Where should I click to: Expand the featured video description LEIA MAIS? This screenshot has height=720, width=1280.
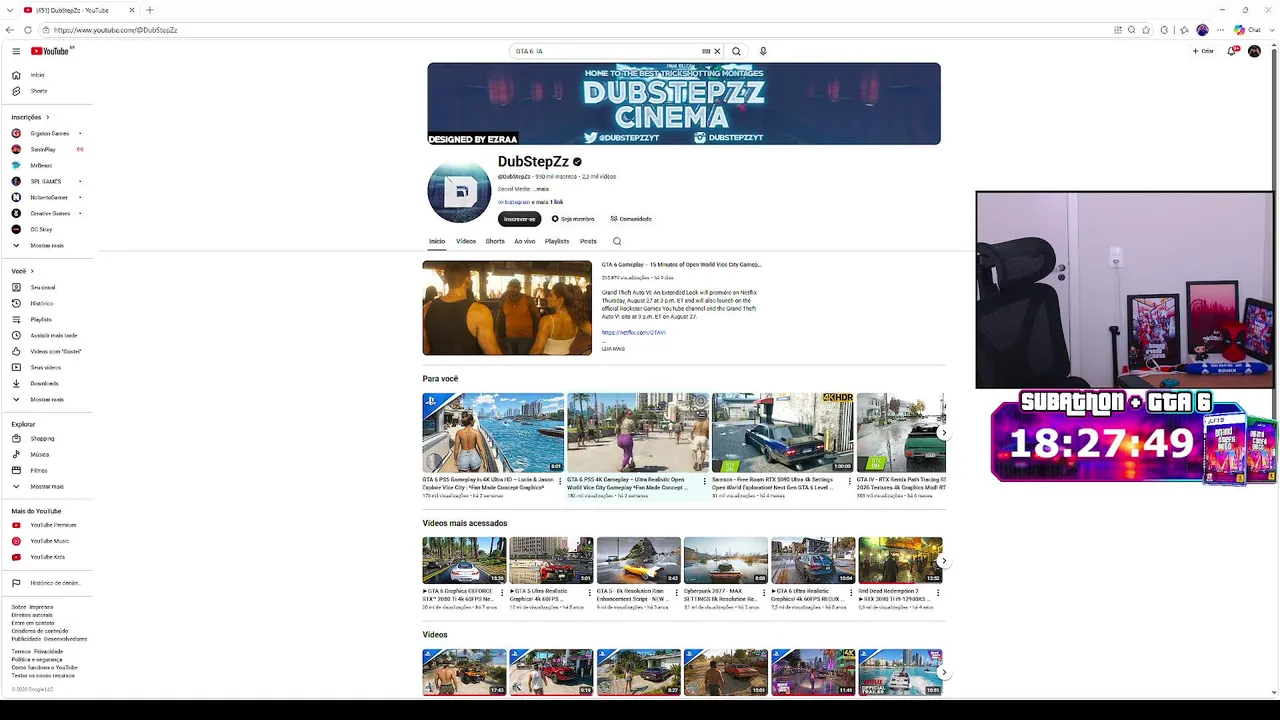tap(613, 349)
